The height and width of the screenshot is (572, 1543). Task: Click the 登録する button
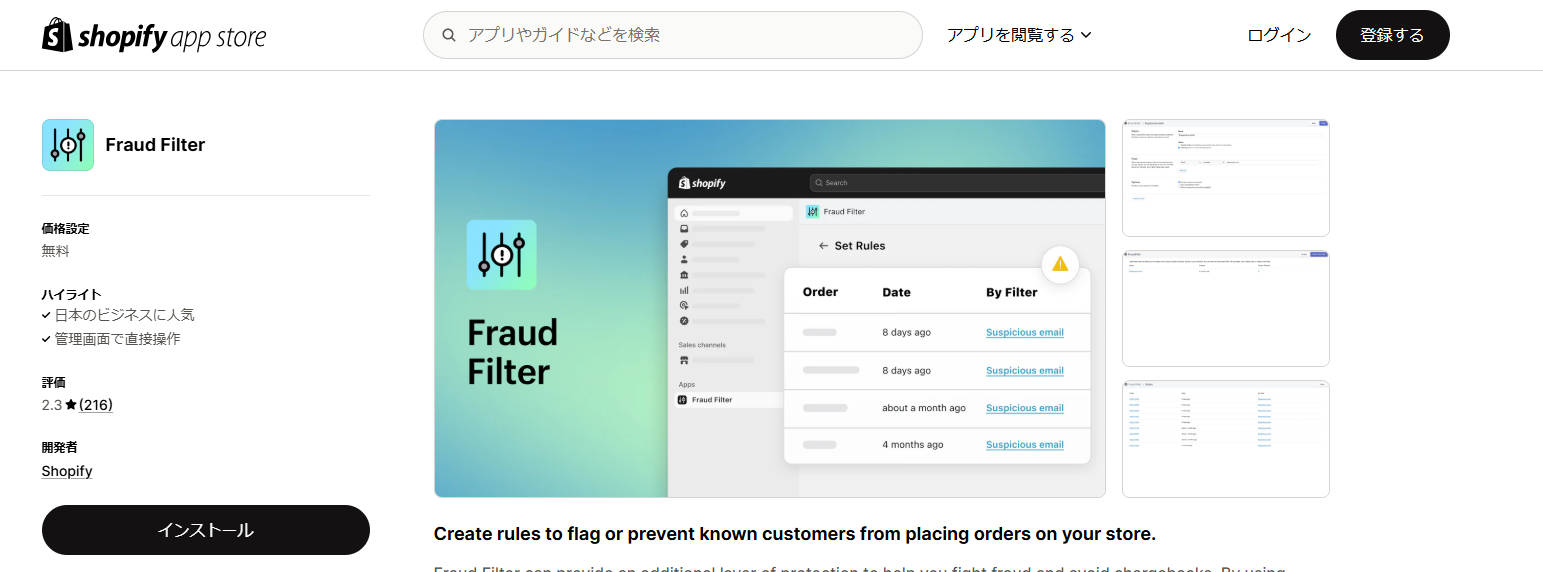1392,35
